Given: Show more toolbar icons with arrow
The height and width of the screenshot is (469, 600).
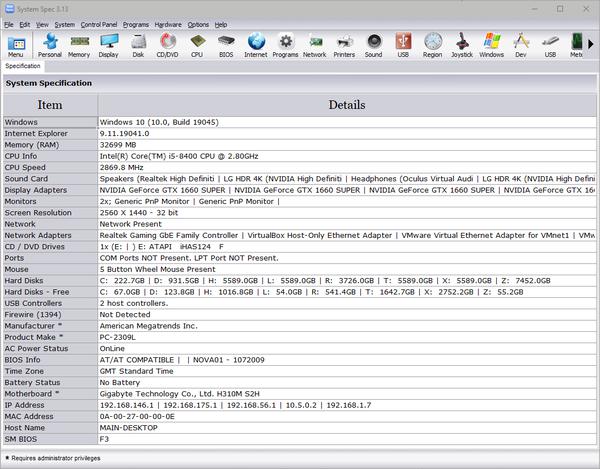Looking at the screenshot, I should tap(591, 44).
